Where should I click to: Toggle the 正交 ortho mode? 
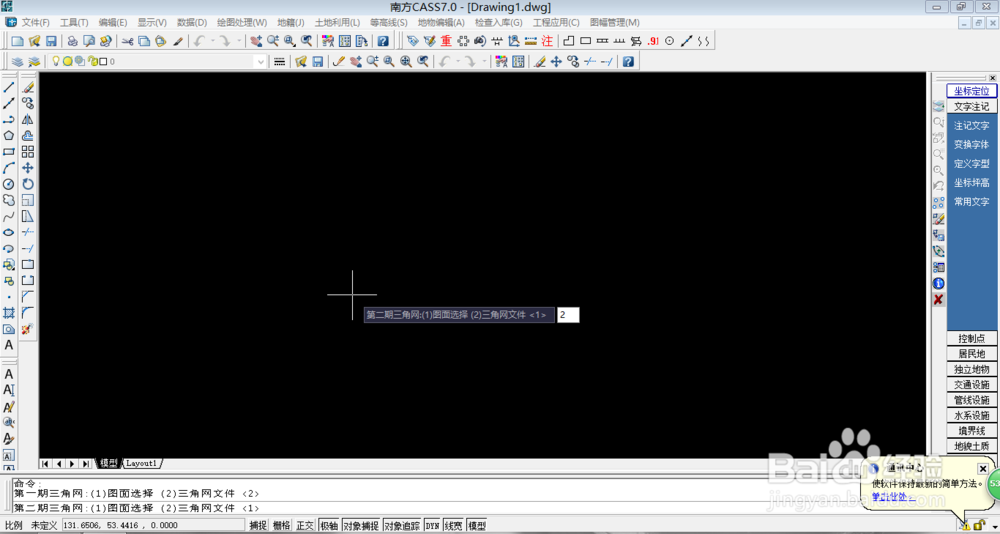click(x=305, y=526)
